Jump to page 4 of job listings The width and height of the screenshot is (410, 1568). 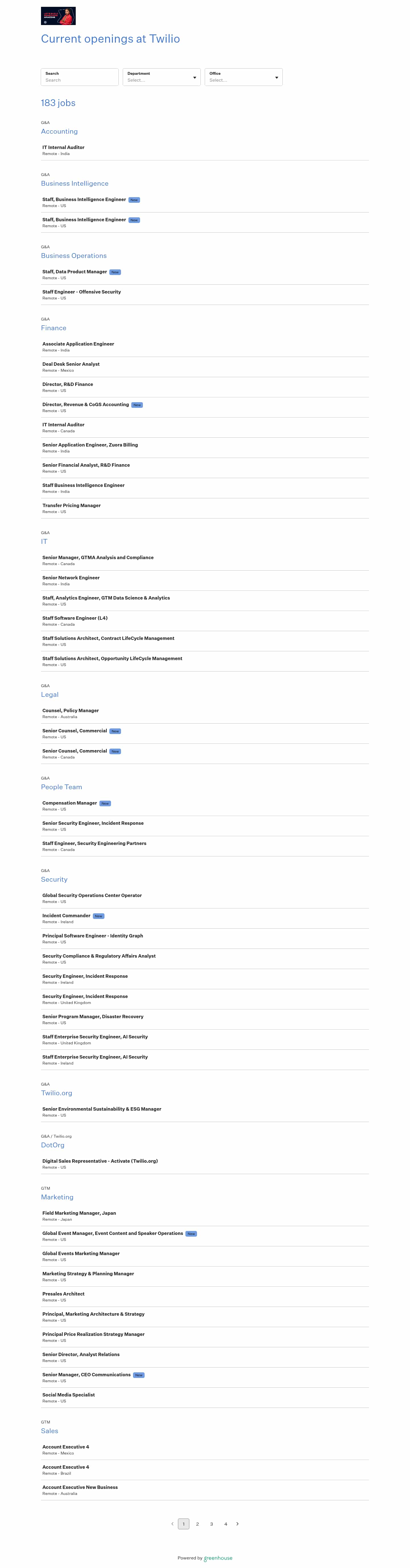tap(225, 1524)
